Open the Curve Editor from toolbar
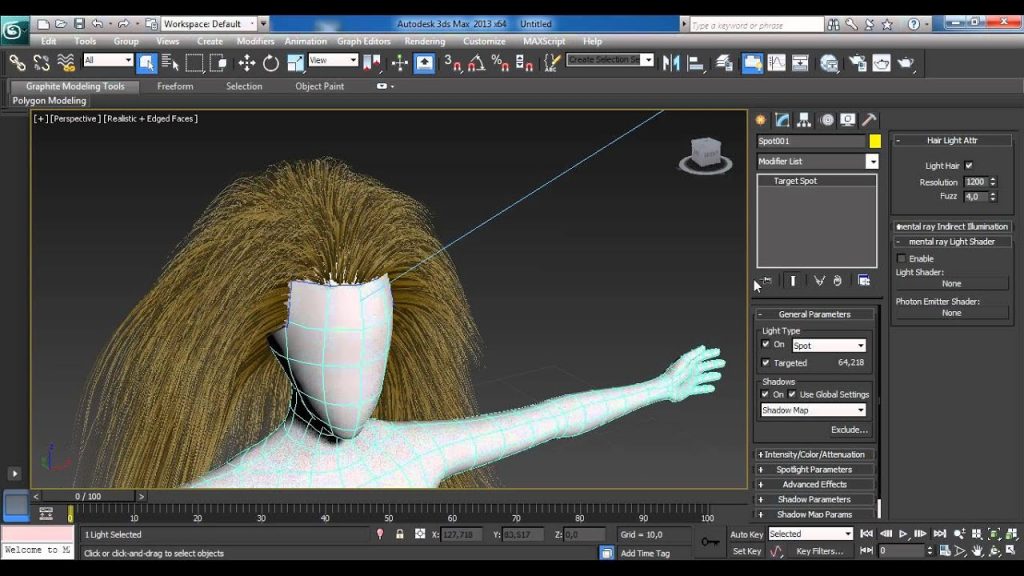The height and width of the screenshot is (576, 1024). pyautogui.click(x=776, y=63)
